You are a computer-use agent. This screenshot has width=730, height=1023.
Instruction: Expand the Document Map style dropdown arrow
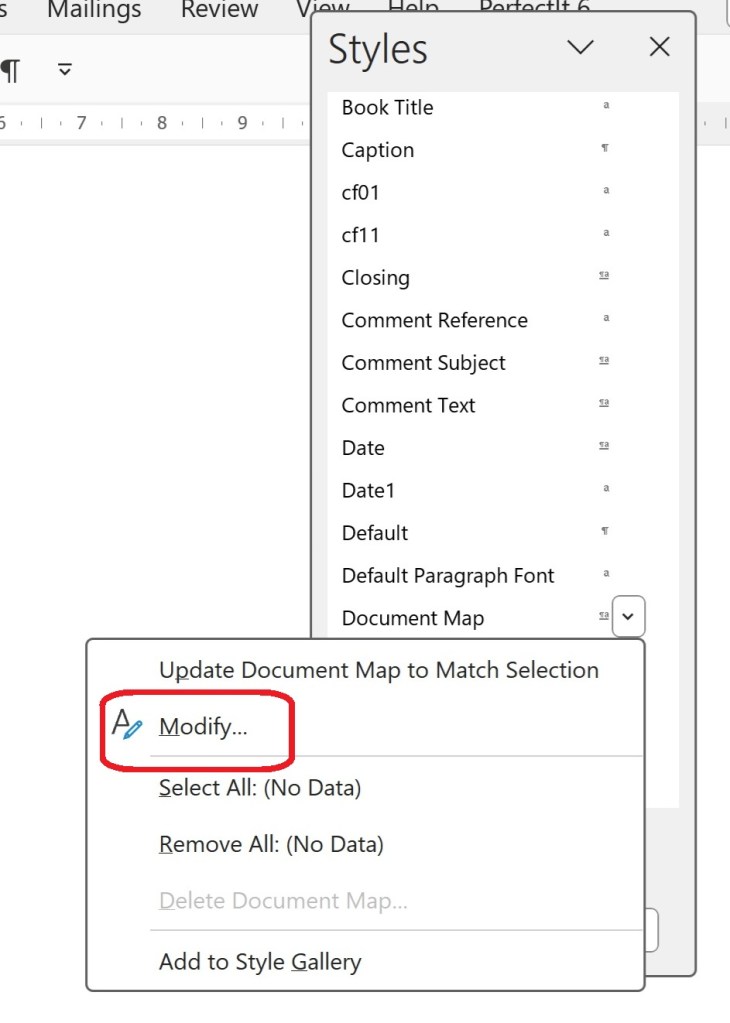628,617
